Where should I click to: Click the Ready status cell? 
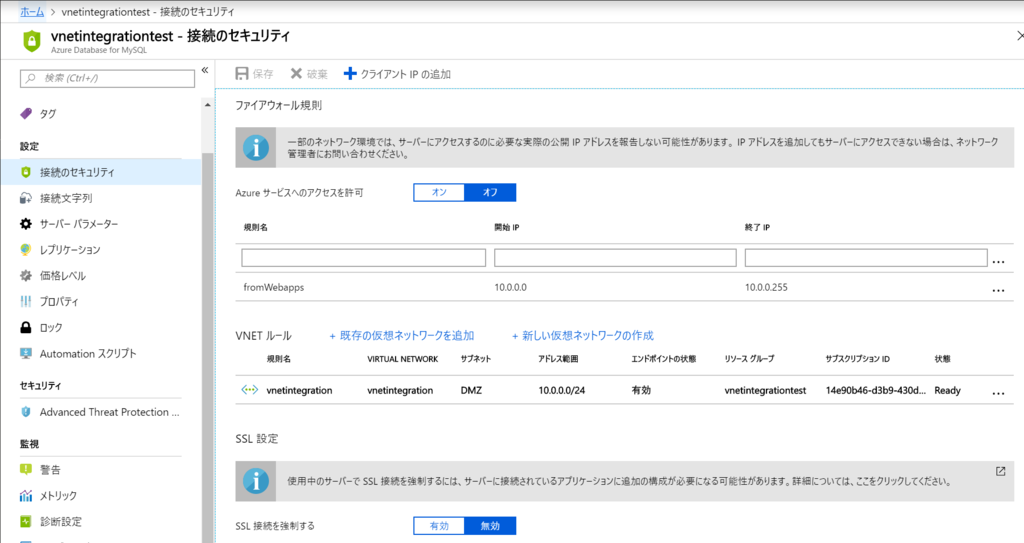pyautogui.click(x=947, y=390)
